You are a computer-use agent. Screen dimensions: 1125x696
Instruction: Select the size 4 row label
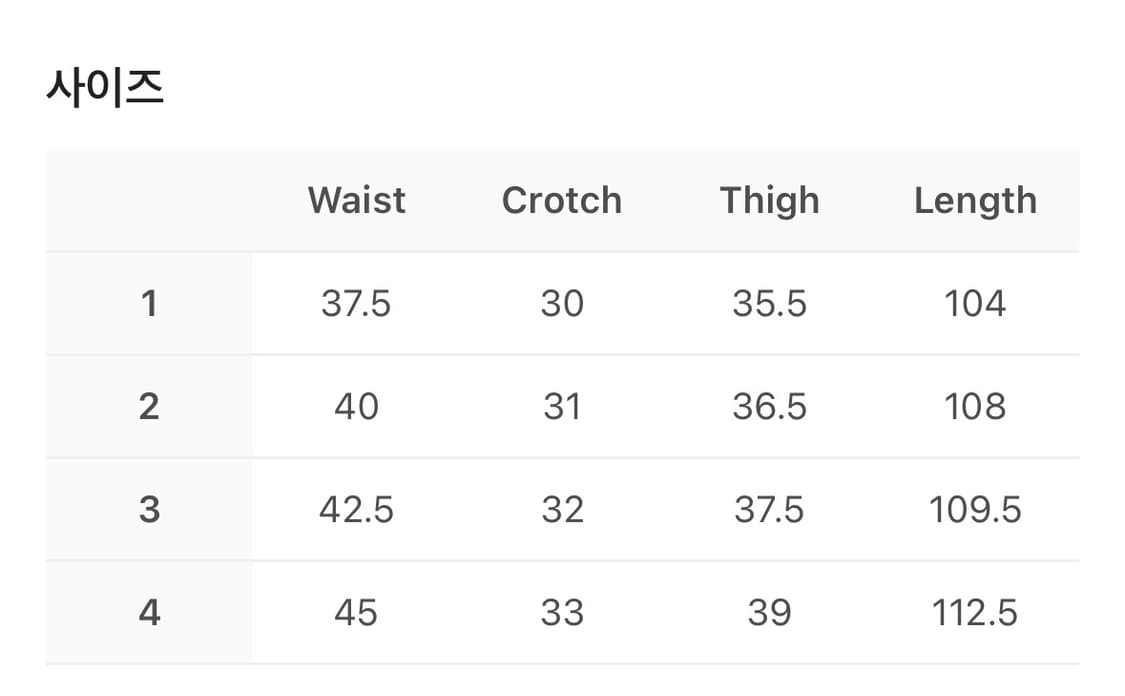pyautogui.click(x=149, y=612)
